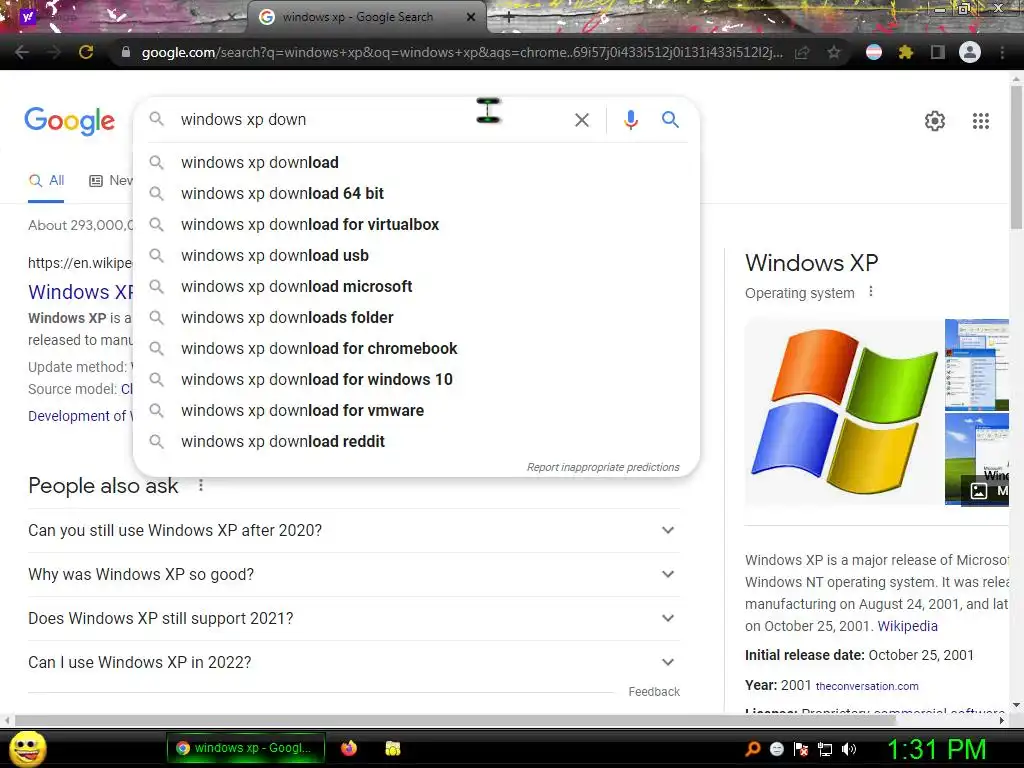Open People also ask options menu

201,485
